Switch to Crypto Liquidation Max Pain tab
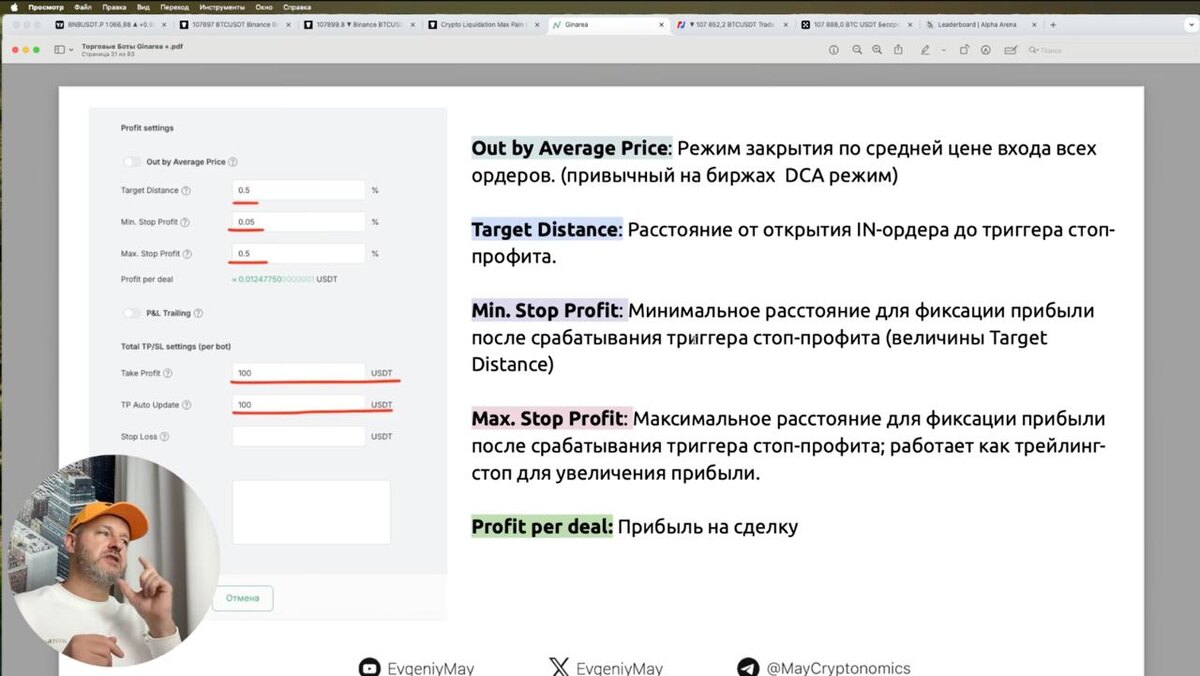Screen dimensions: 1200x676 tap(484, 24)
